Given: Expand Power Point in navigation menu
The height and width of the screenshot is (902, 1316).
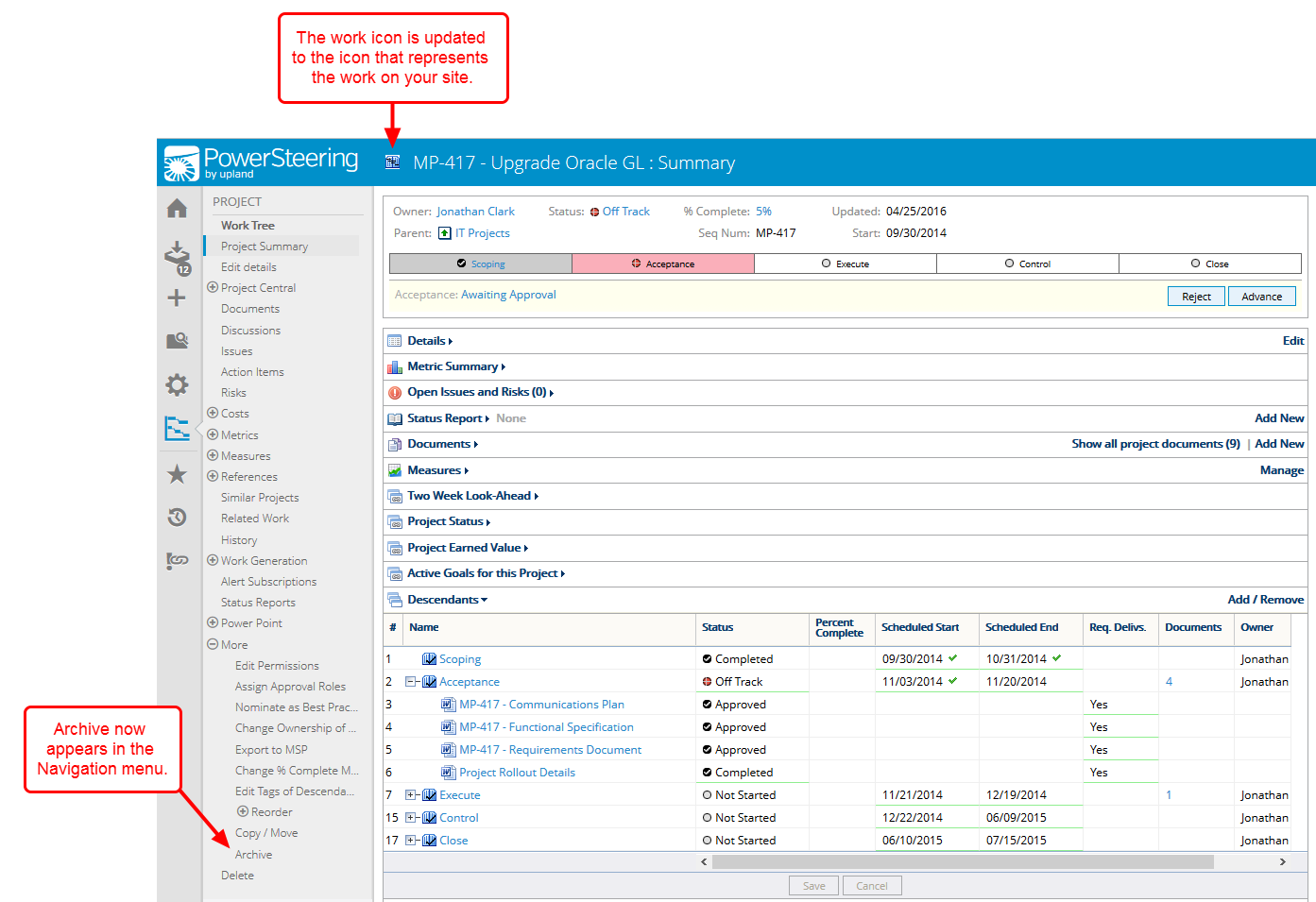Looking at the screenshot, I should tap(213, 622).
